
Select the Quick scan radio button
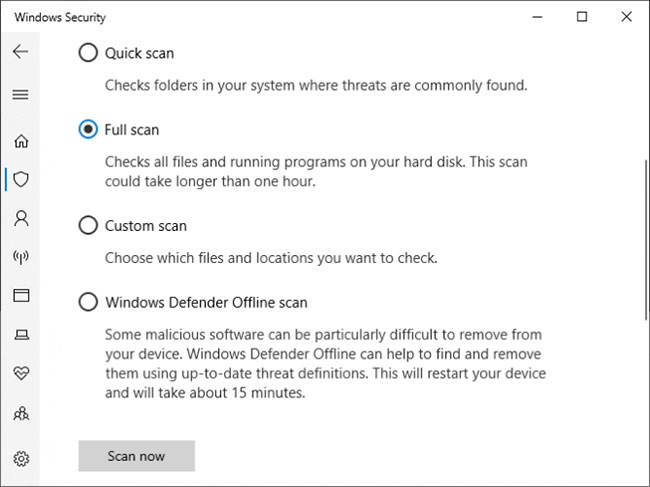click(x=88, y=53)
